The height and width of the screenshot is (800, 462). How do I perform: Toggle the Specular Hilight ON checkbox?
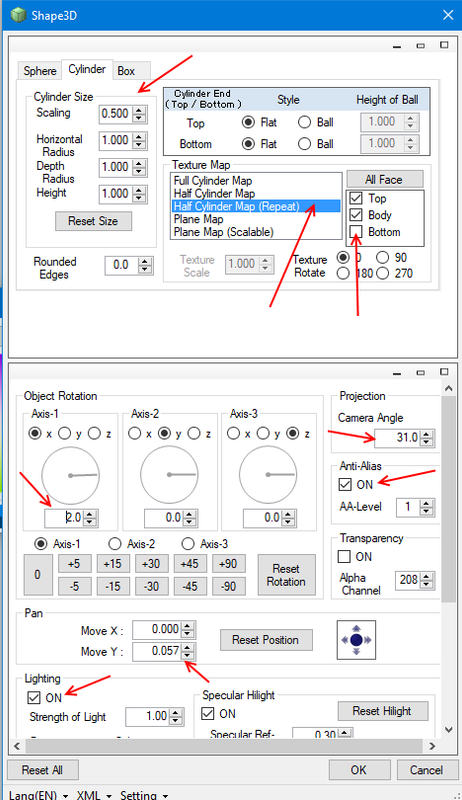pos(208,713)
